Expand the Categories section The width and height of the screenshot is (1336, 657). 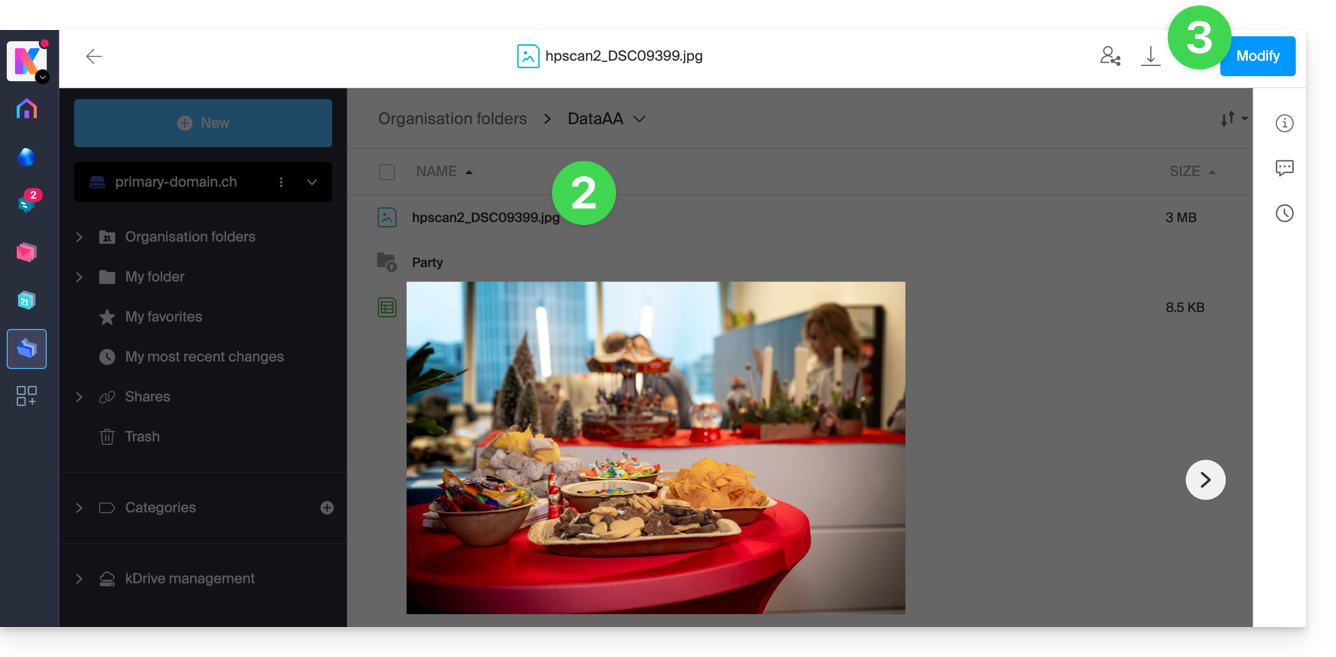79,508
